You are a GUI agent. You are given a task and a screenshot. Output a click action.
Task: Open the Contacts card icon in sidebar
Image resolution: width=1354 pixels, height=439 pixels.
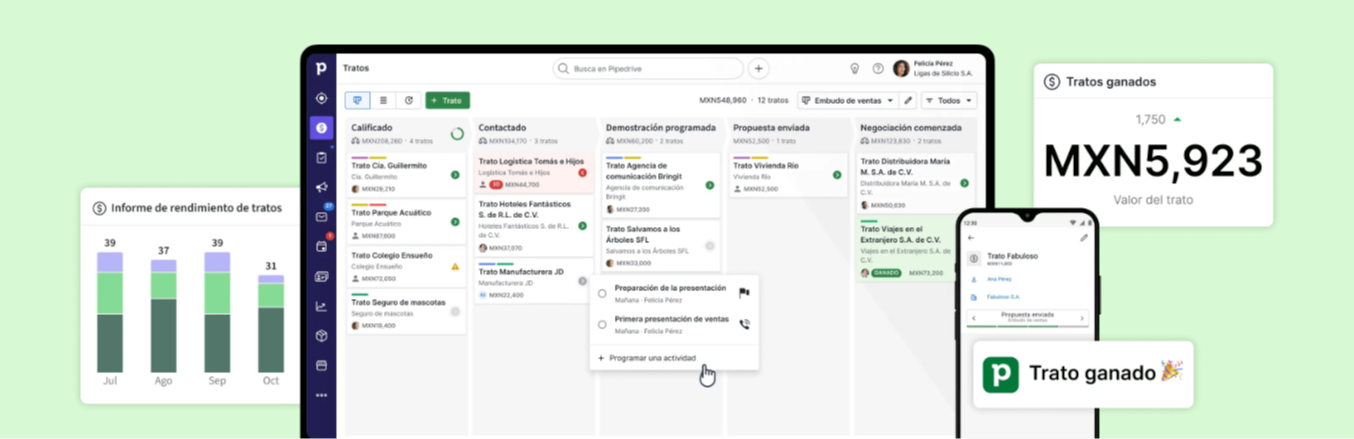tap(321, 276)
